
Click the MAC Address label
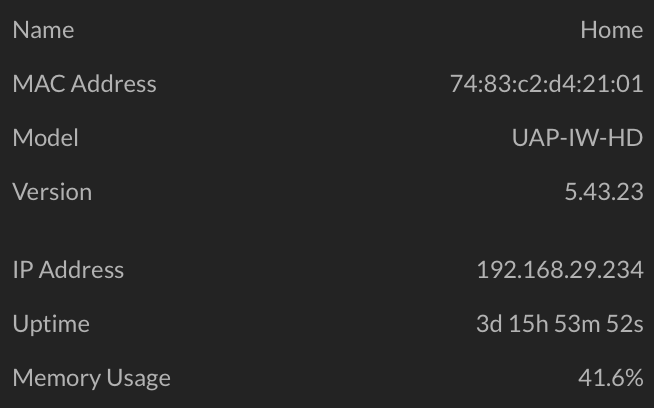[x=85, y=84]
